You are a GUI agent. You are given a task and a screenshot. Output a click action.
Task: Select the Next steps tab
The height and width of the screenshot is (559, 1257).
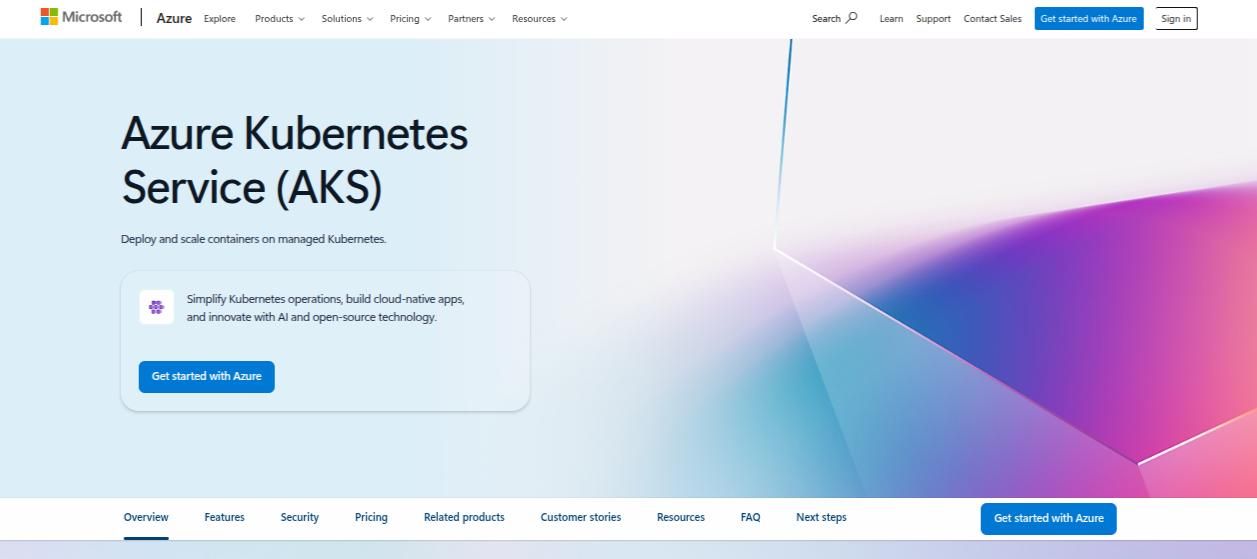click(x=821, y=518)
